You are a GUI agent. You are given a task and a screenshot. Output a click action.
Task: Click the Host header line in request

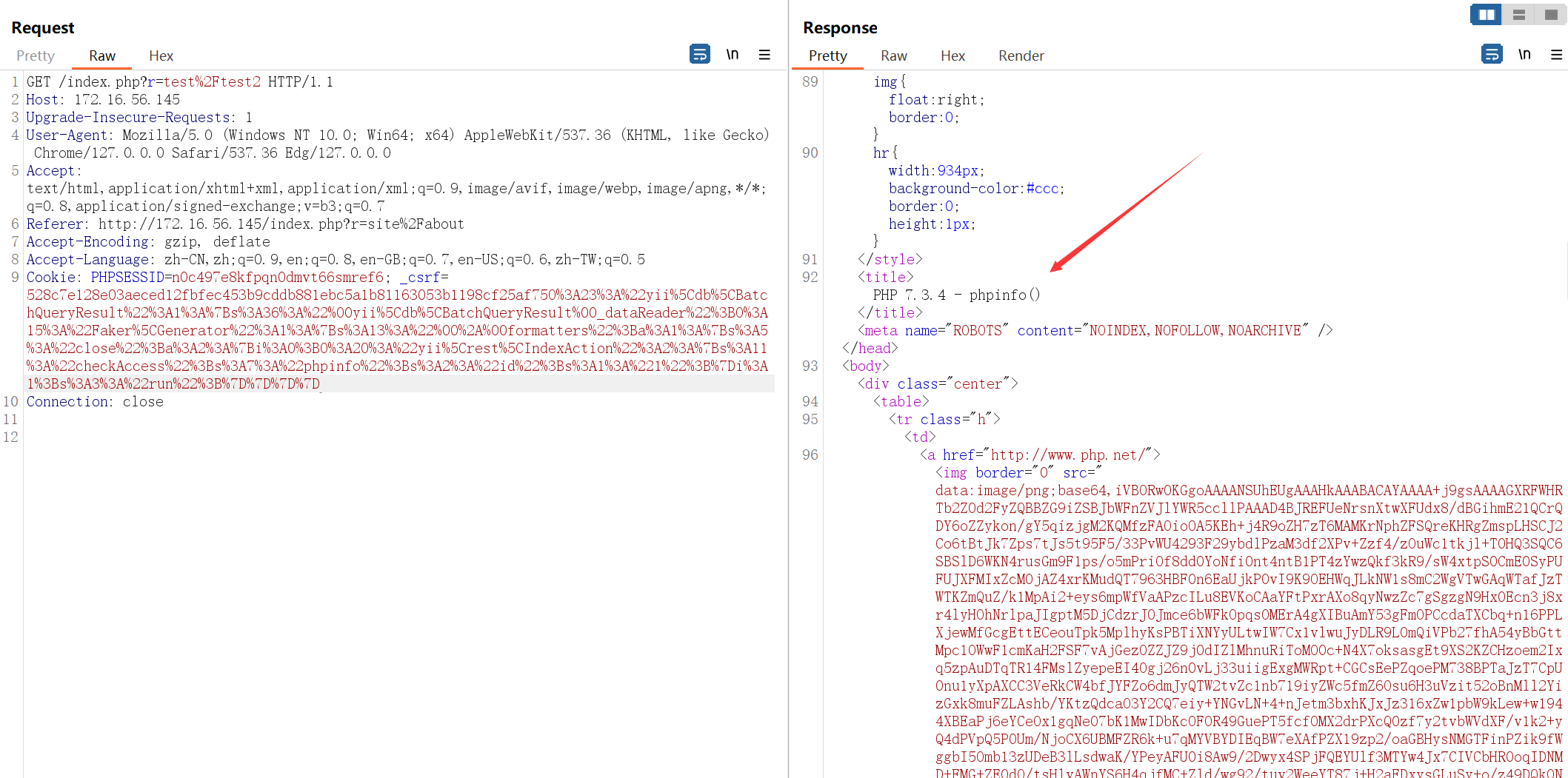[x=103, y=99]
